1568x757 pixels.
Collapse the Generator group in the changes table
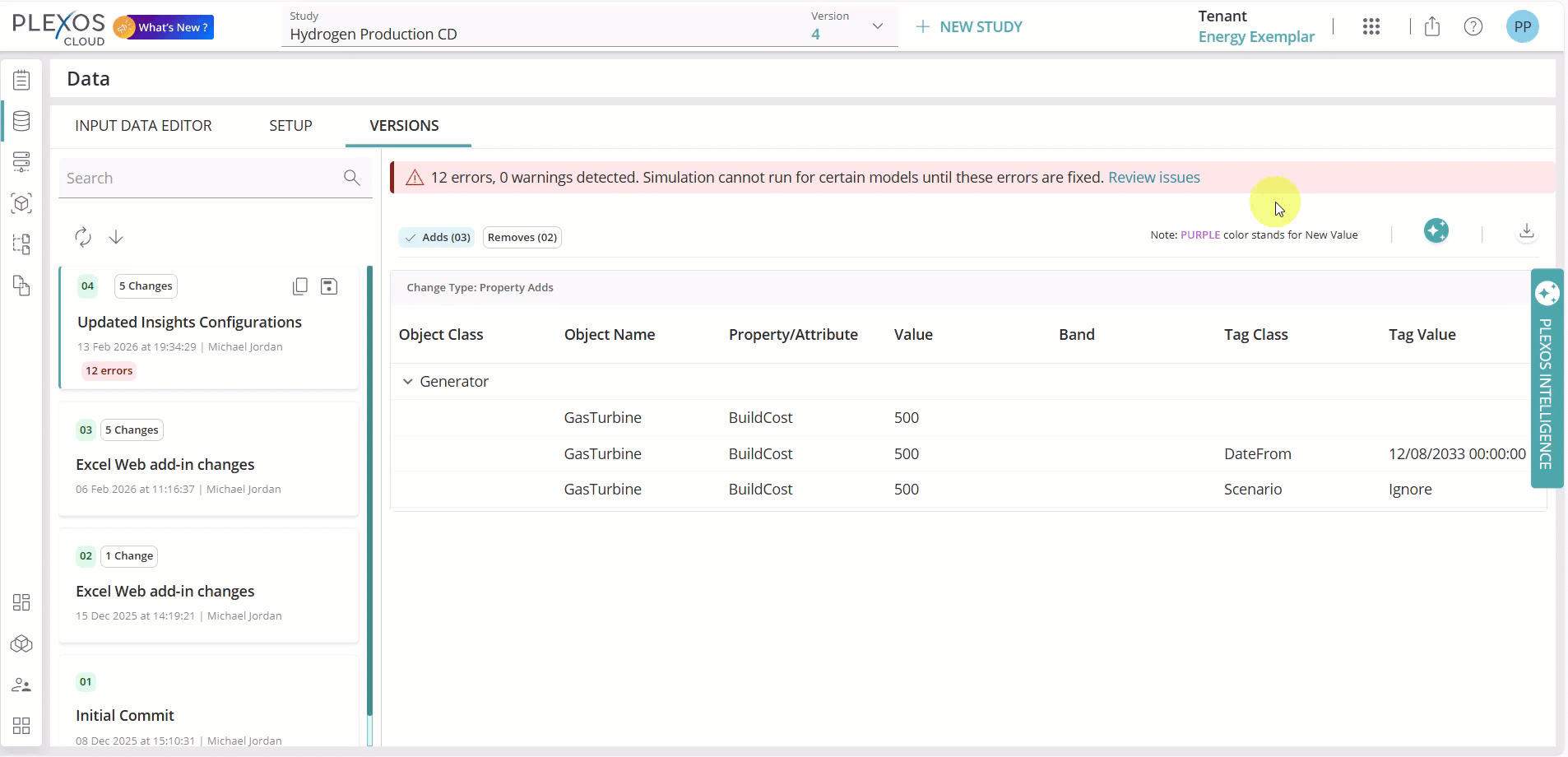409,381
